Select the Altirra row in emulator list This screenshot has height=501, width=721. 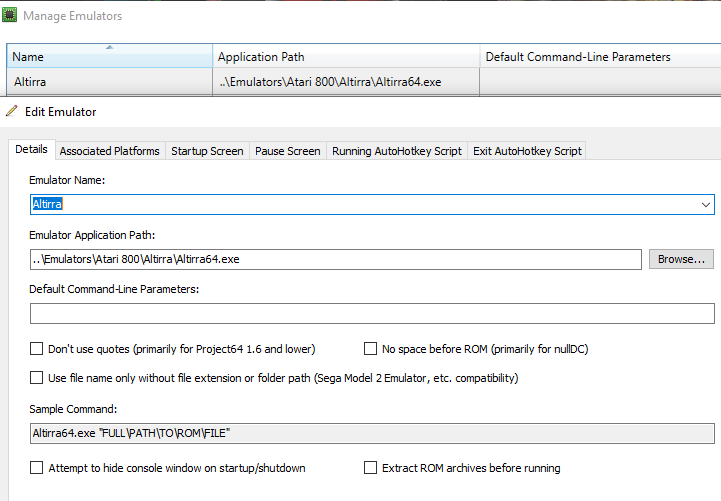pos(363,82)
